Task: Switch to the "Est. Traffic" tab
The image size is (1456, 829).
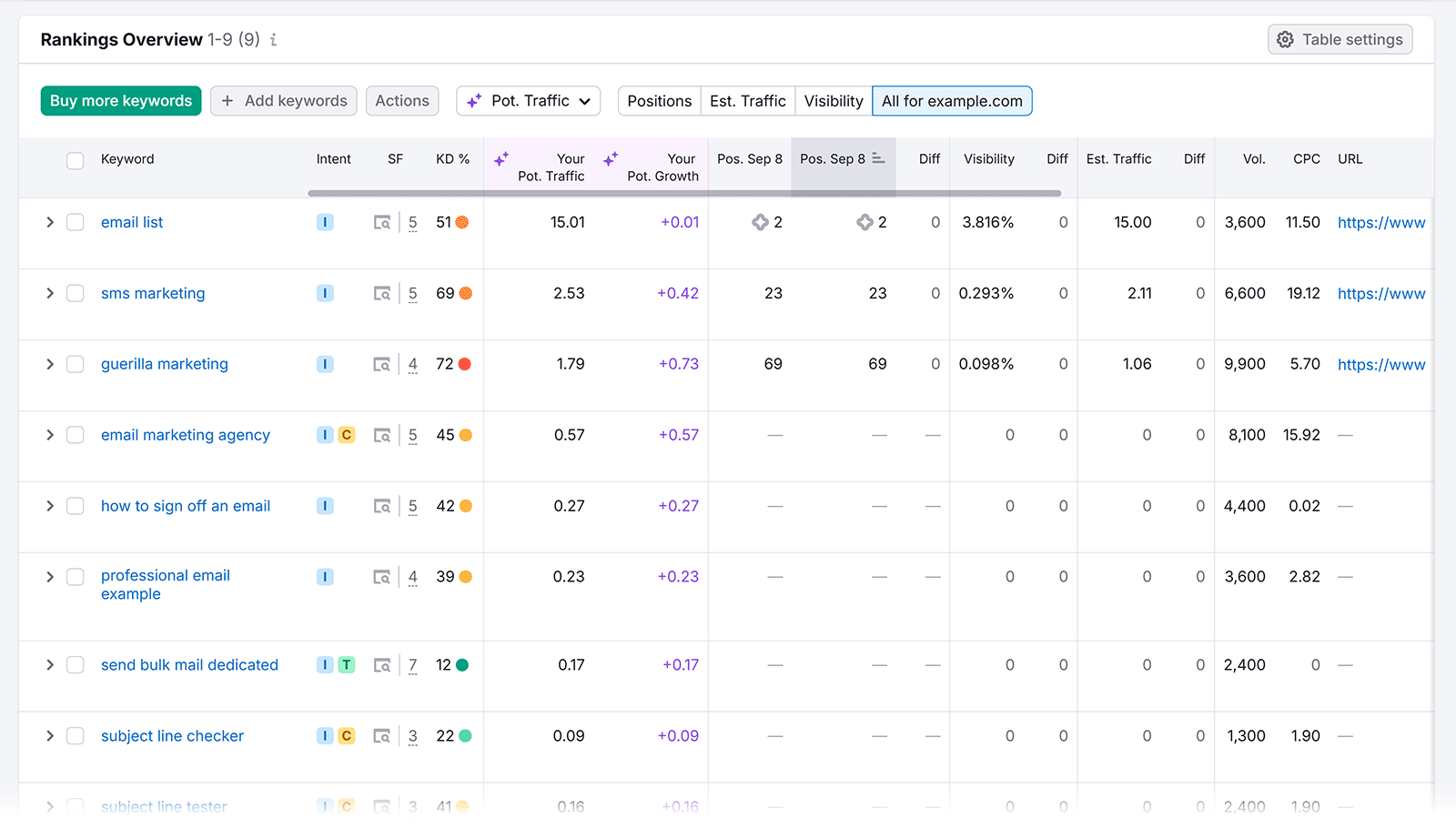Action: pos(747,101)
